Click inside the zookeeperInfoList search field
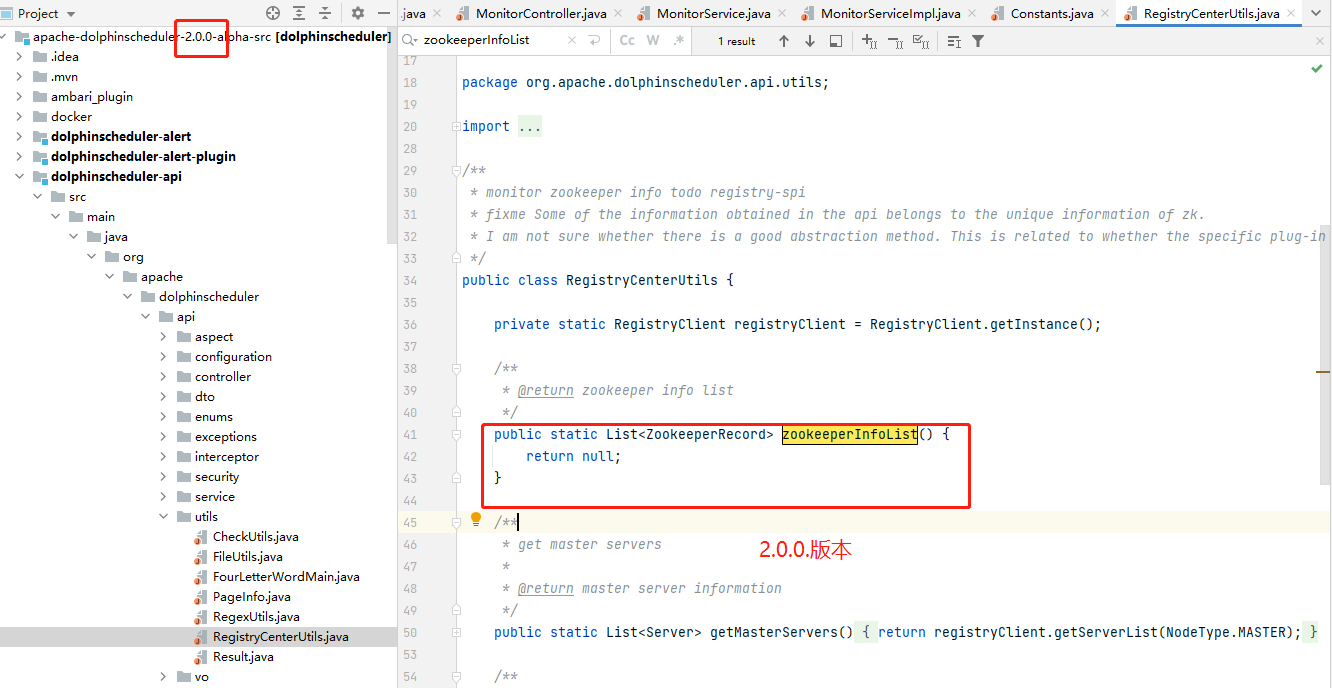This screenshot has height=688, width=1332. pyautogui.click(x=490, y=40)
